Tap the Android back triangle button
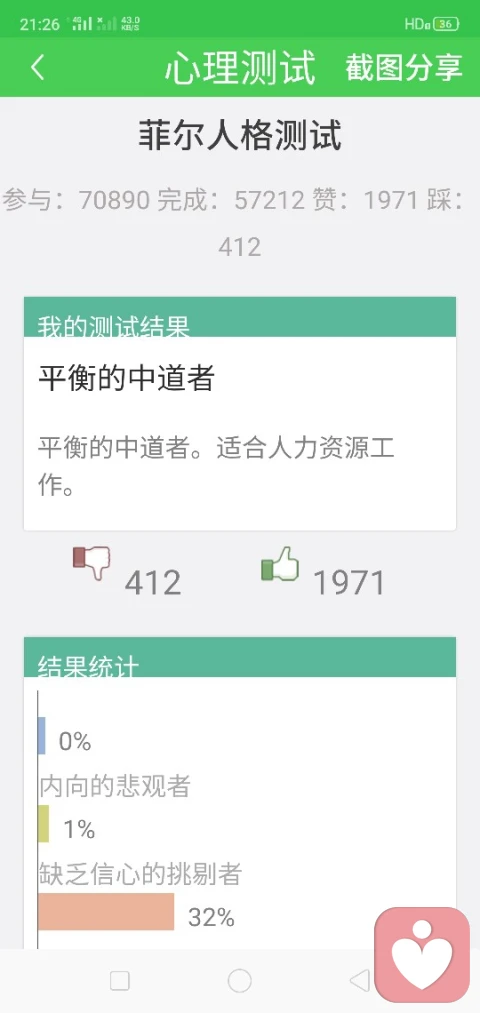This screenshot has height=1013, width=480. (359, 981)
